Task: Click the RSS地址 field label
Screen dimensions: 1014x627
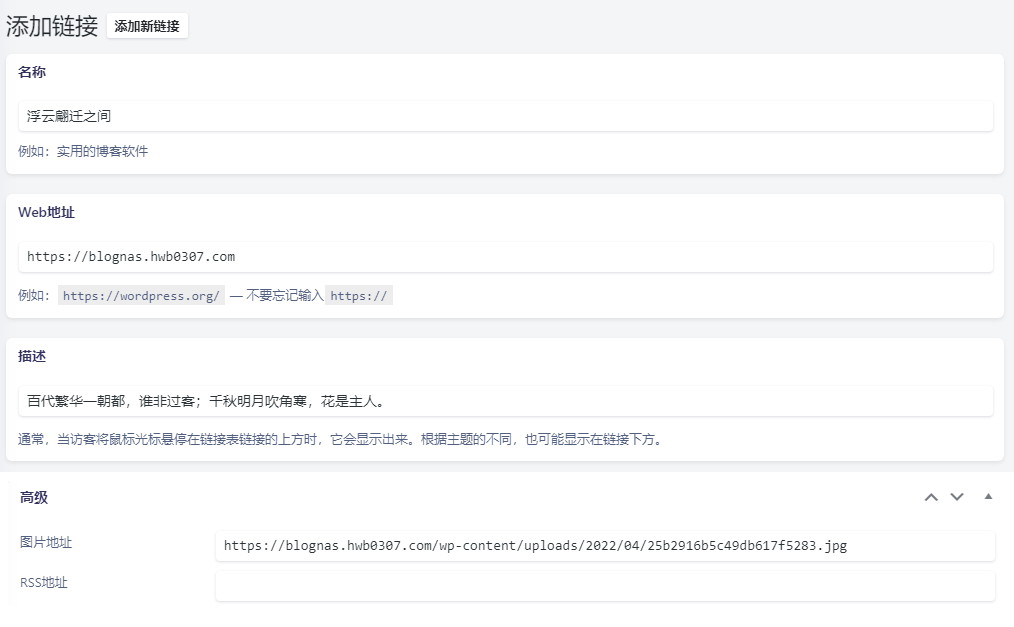Action: coord(42,582)
